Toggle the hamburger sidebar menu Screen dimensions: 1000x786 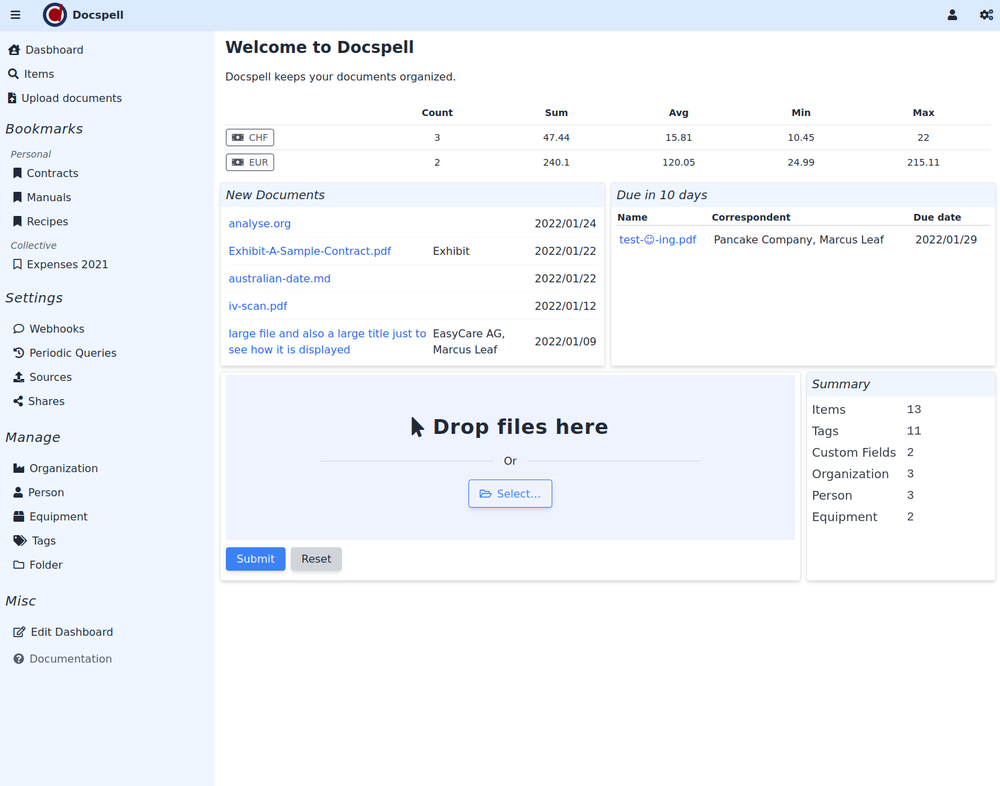pyautogui.click(x=15, y=15)
